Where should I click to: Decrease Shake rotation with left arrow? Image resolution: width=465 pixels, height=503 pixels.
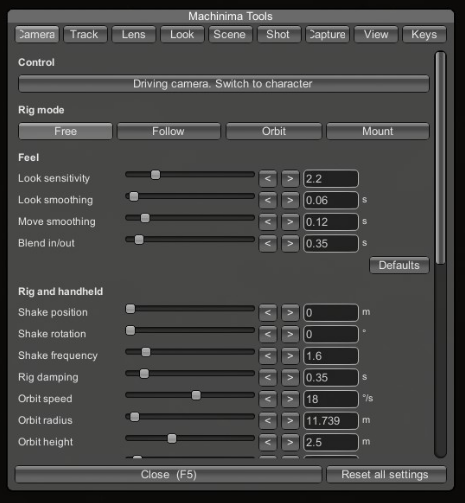click(x=268, y=334)
